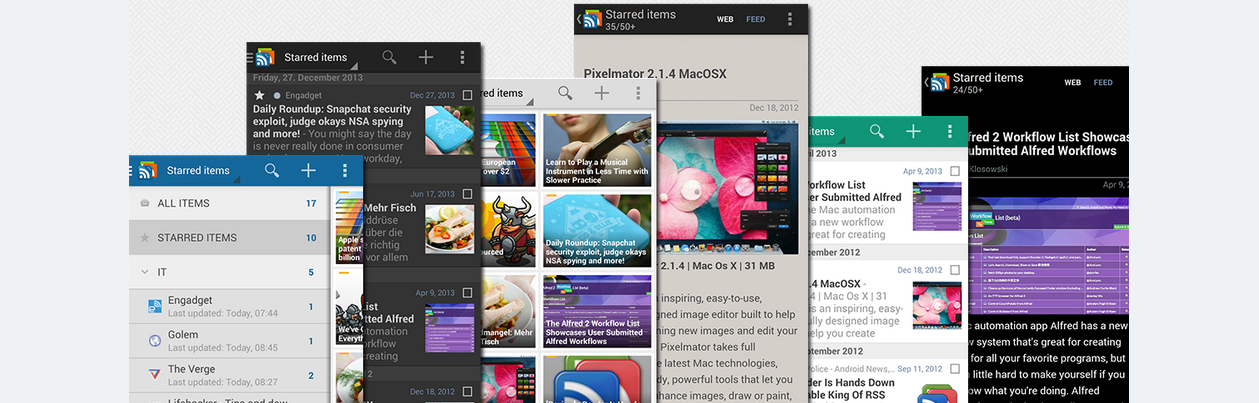Open the three-dot menu in the green header
The image size is (1259, 403).
click(949, 132)
